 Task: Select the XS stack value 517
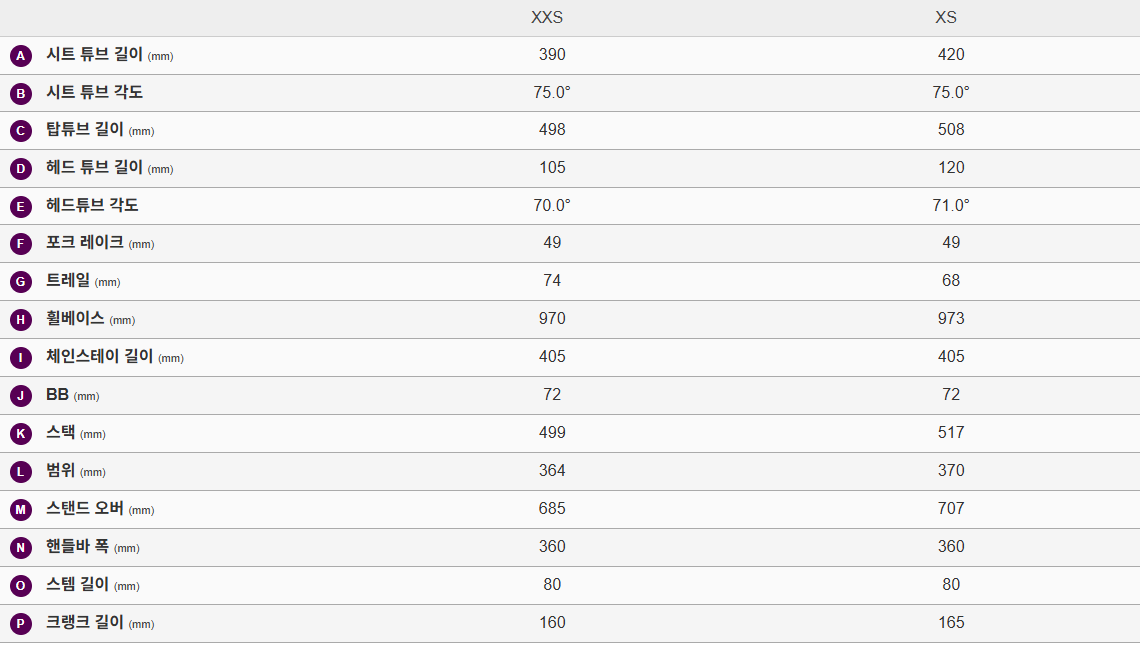[951, 433]
